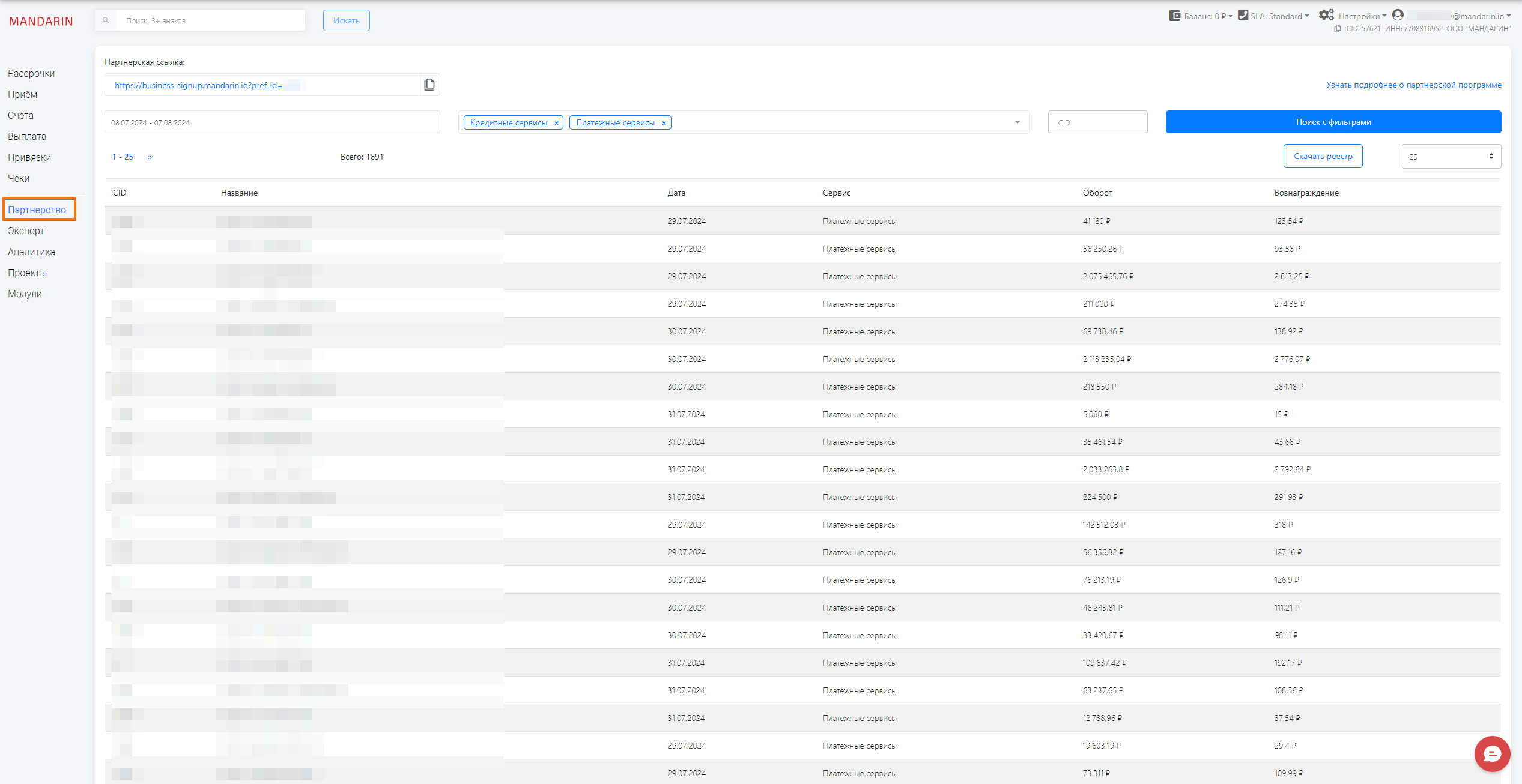Click the CID filter input field
The height and width of the screenshot is (784, 1522).
(x=1097, y=122)
